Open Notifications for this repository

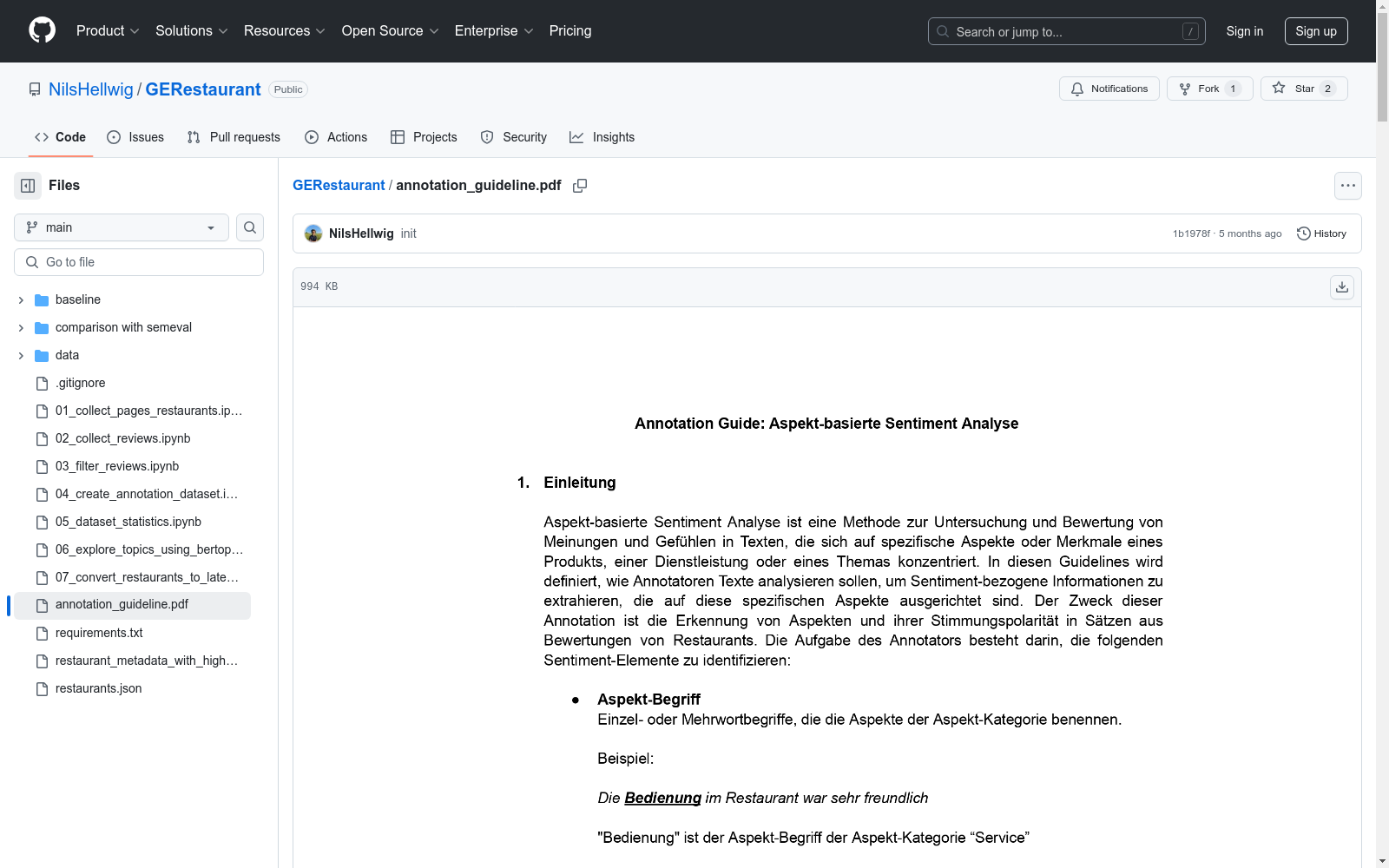pyautogui.click(x=1109, y=89)
